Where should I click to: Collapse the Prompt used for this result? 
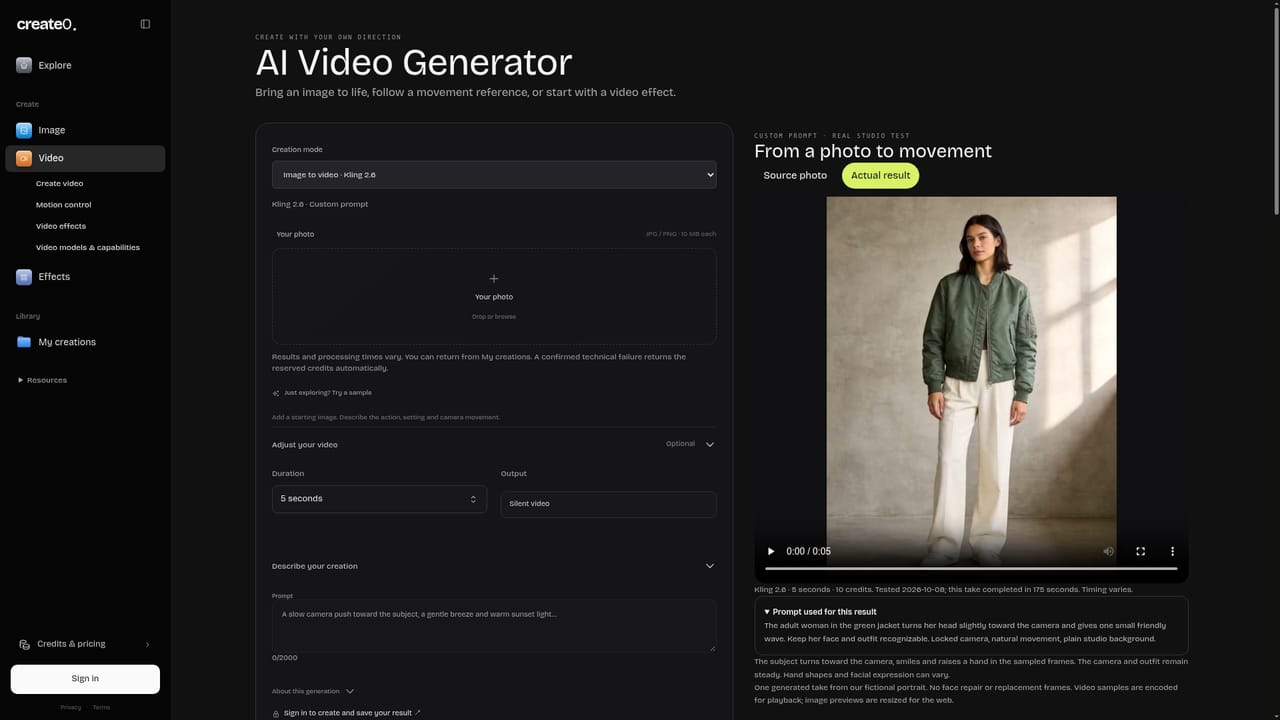click(820, 612)
